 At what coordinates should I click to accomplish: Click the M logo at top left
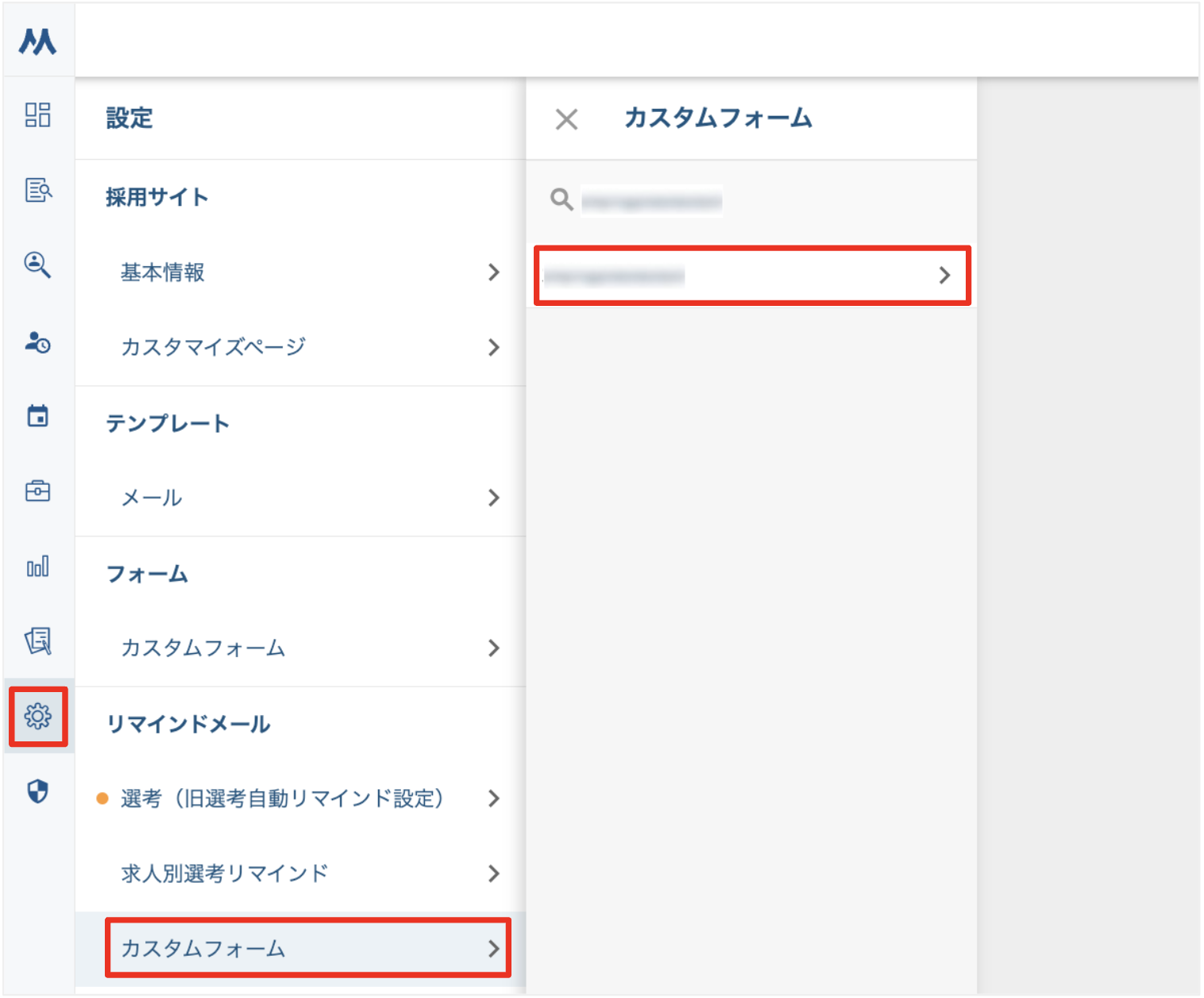click(36, 42)
